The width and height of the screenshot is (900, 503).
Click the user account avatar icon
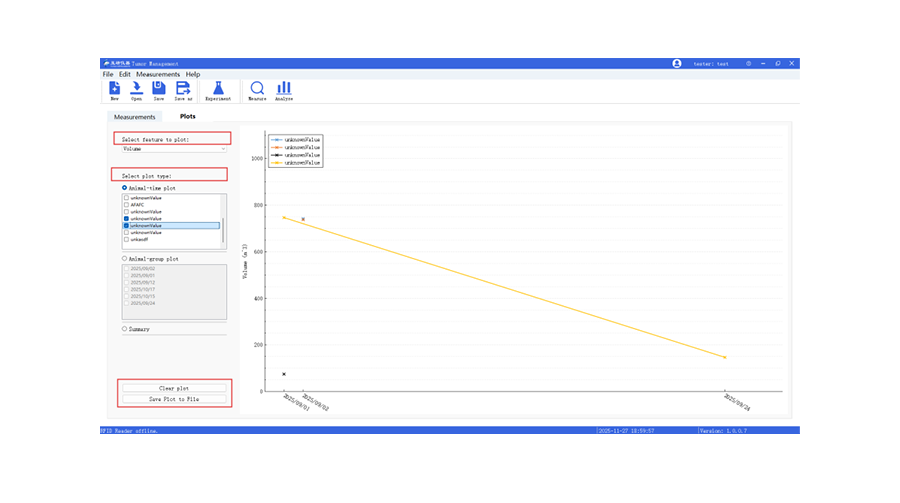677,63
